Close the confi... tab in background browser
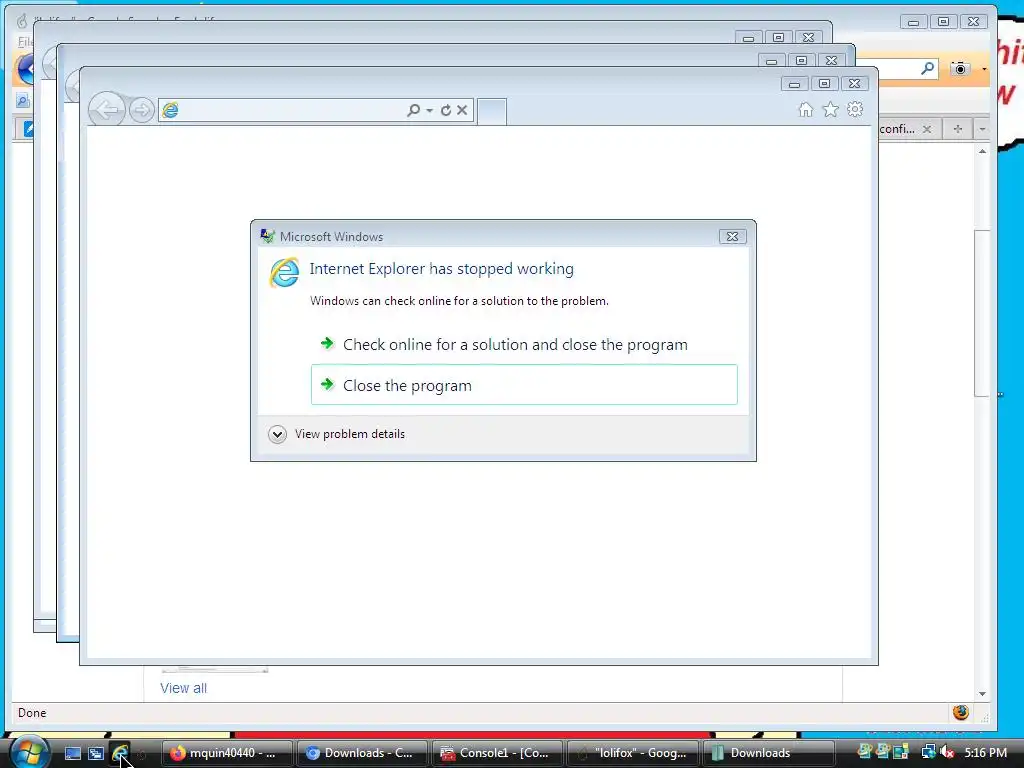This screenshot has width=1024, height=768. pyautogui.click(x=927, y=129)
